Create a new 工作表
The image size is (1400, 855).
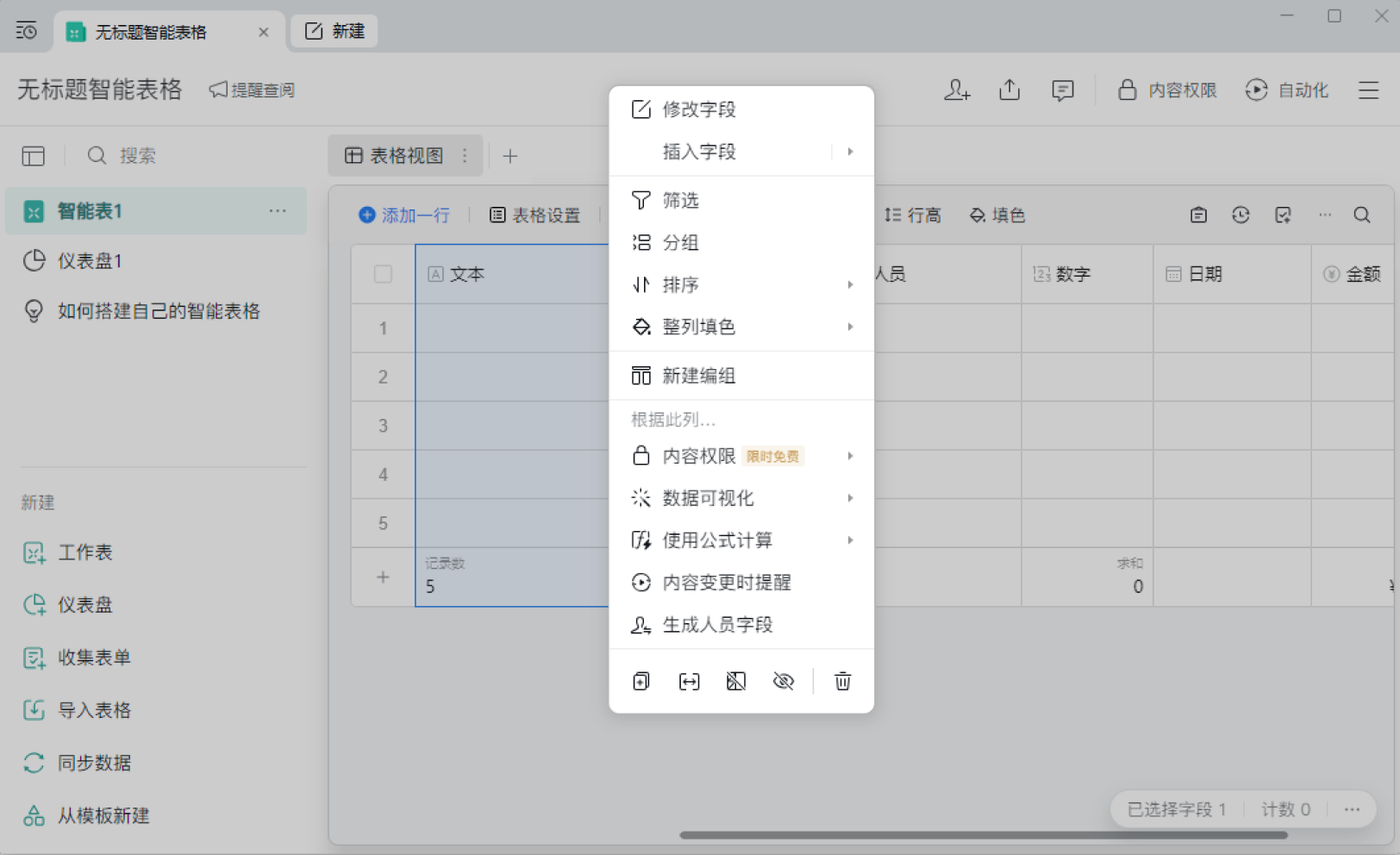pyautogui.click(x=68, y=552)
